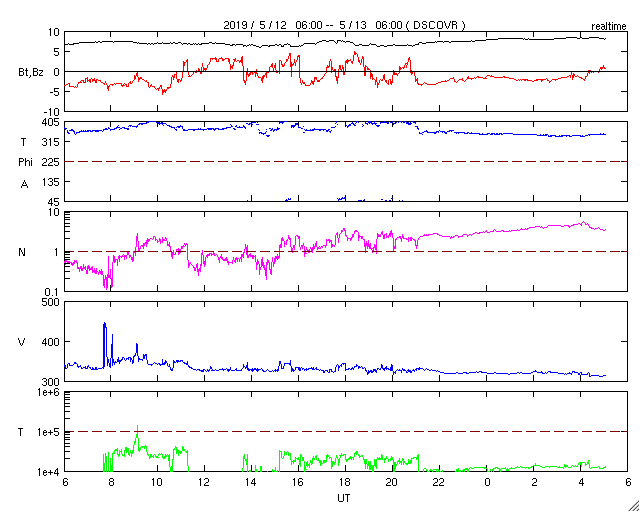640x512 pixels.
Task: Click the velocity spike peak near 8 UT
Action: pyautogui.click(x=104, y=323)
